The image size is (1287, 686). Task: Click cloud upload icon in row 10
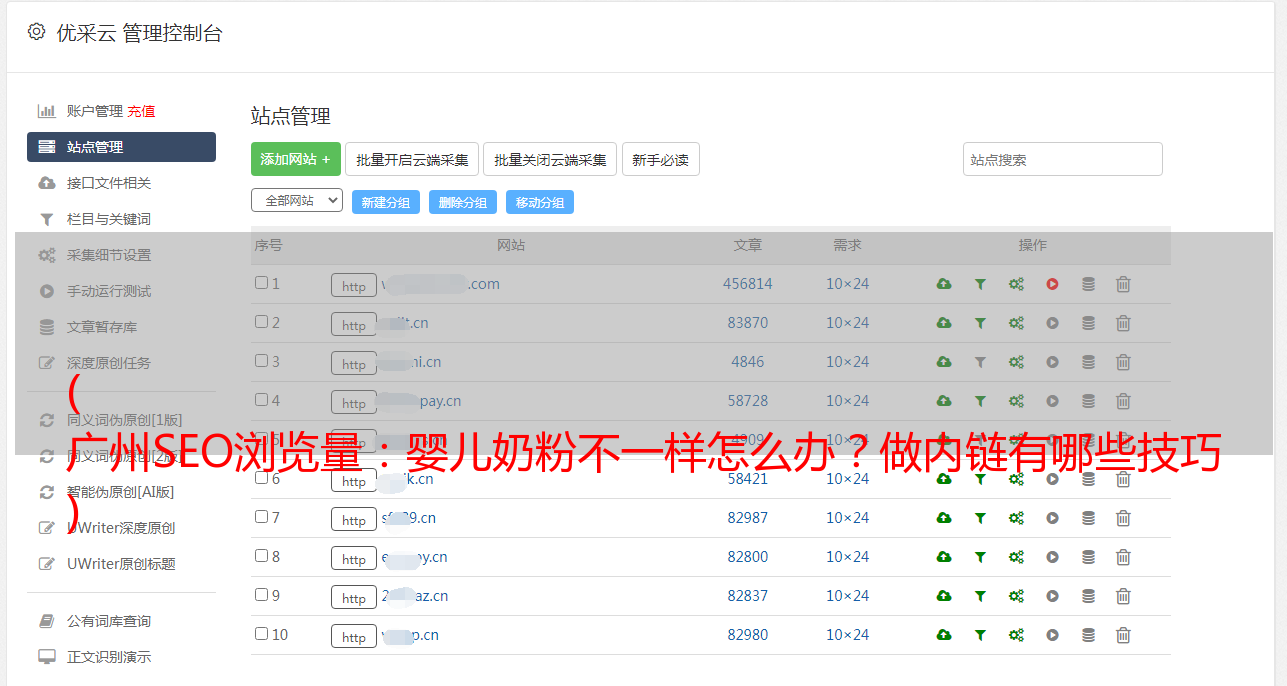944,635
